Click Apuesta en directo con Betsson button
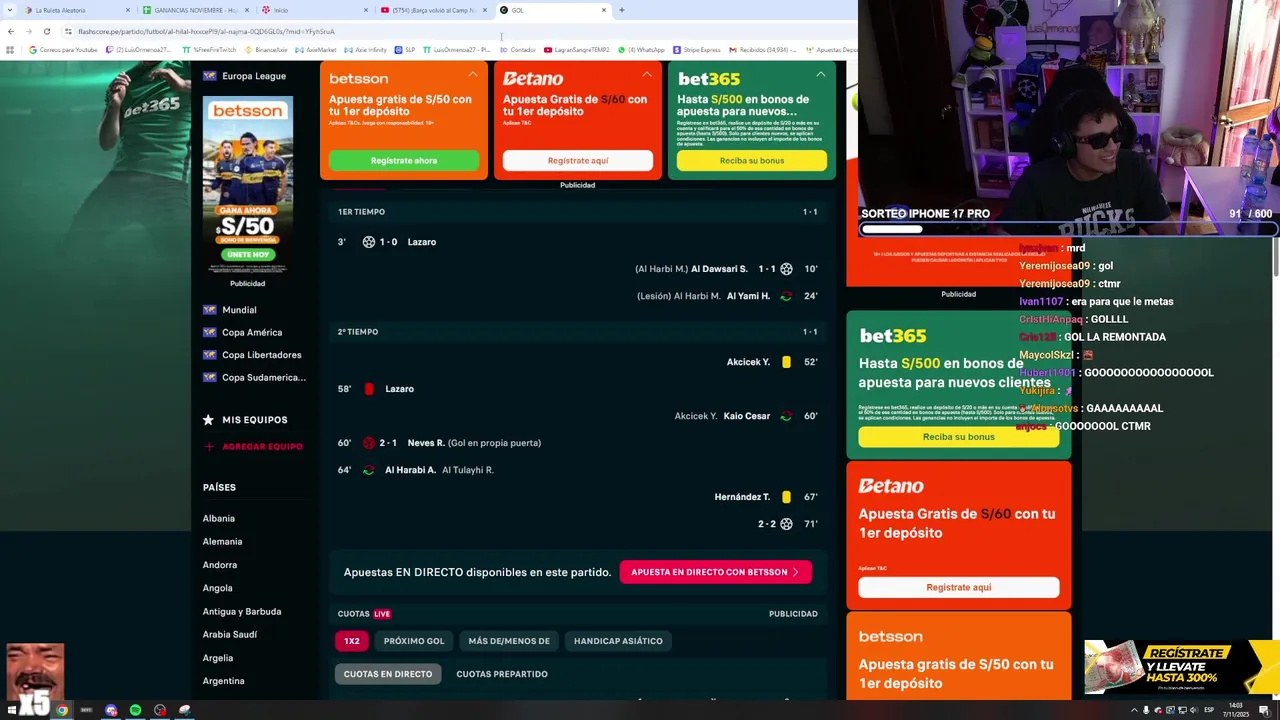The width and height of the screenshot is (1280, 720). 715,572
